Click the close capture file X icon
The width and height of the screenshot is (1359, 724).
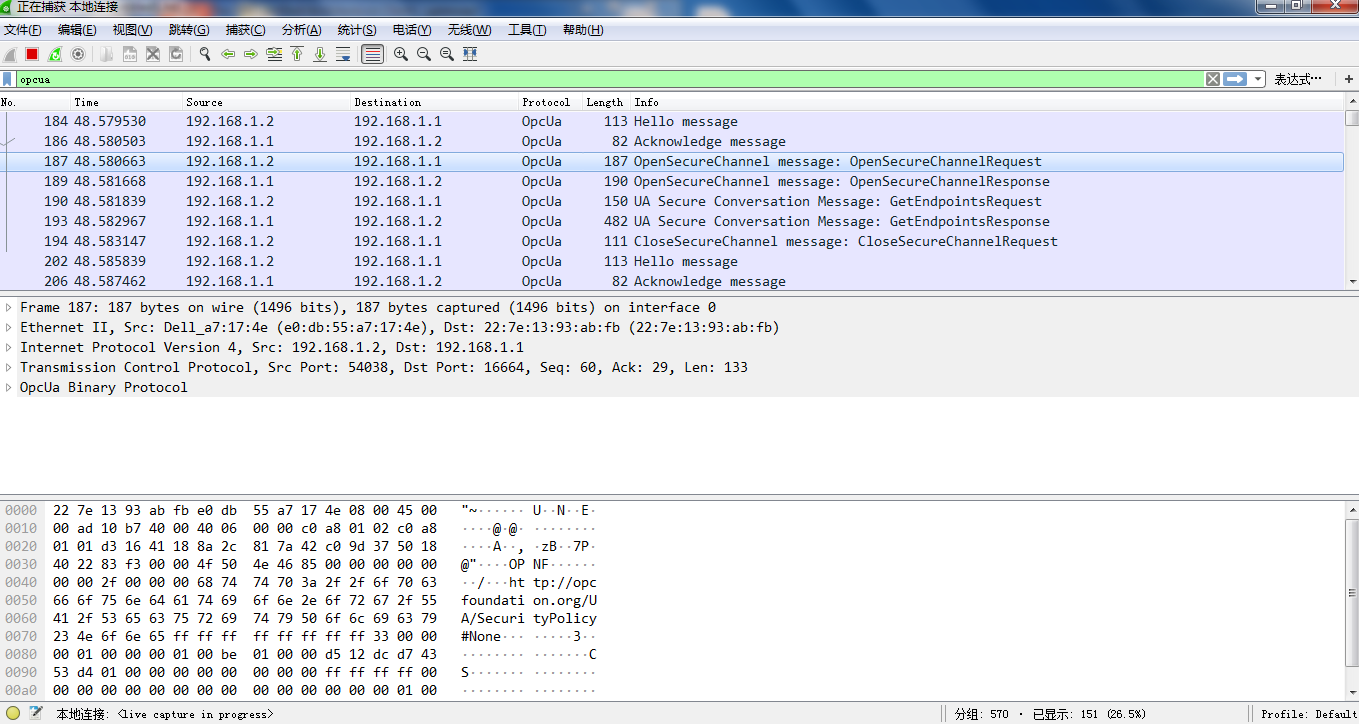coord(153,54)
